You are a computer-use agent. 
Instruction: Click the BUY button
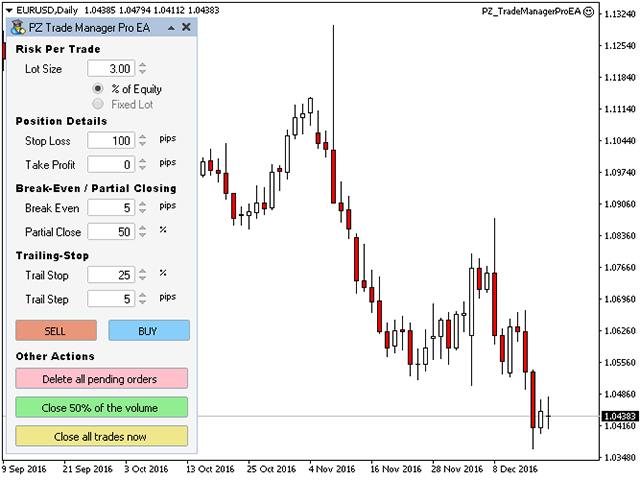[149, 331]
